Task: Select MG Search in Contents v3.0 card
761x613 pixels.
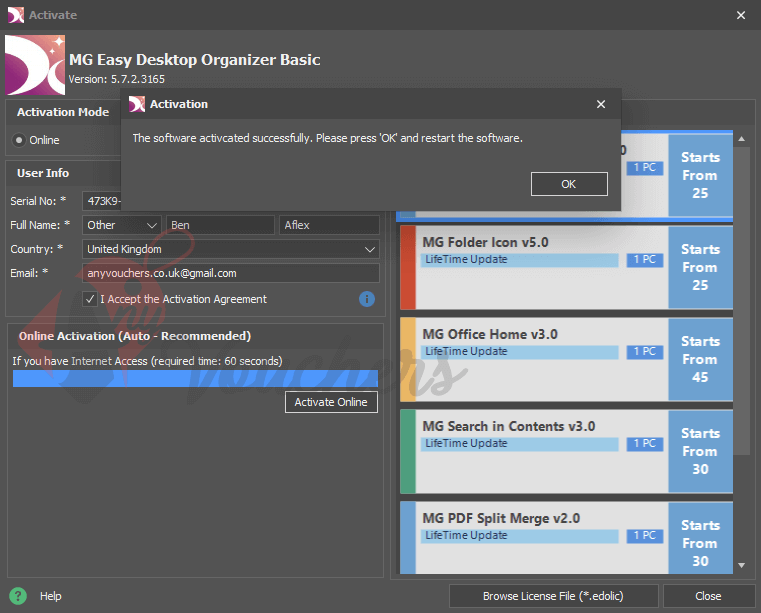Action: click(566, 451)
